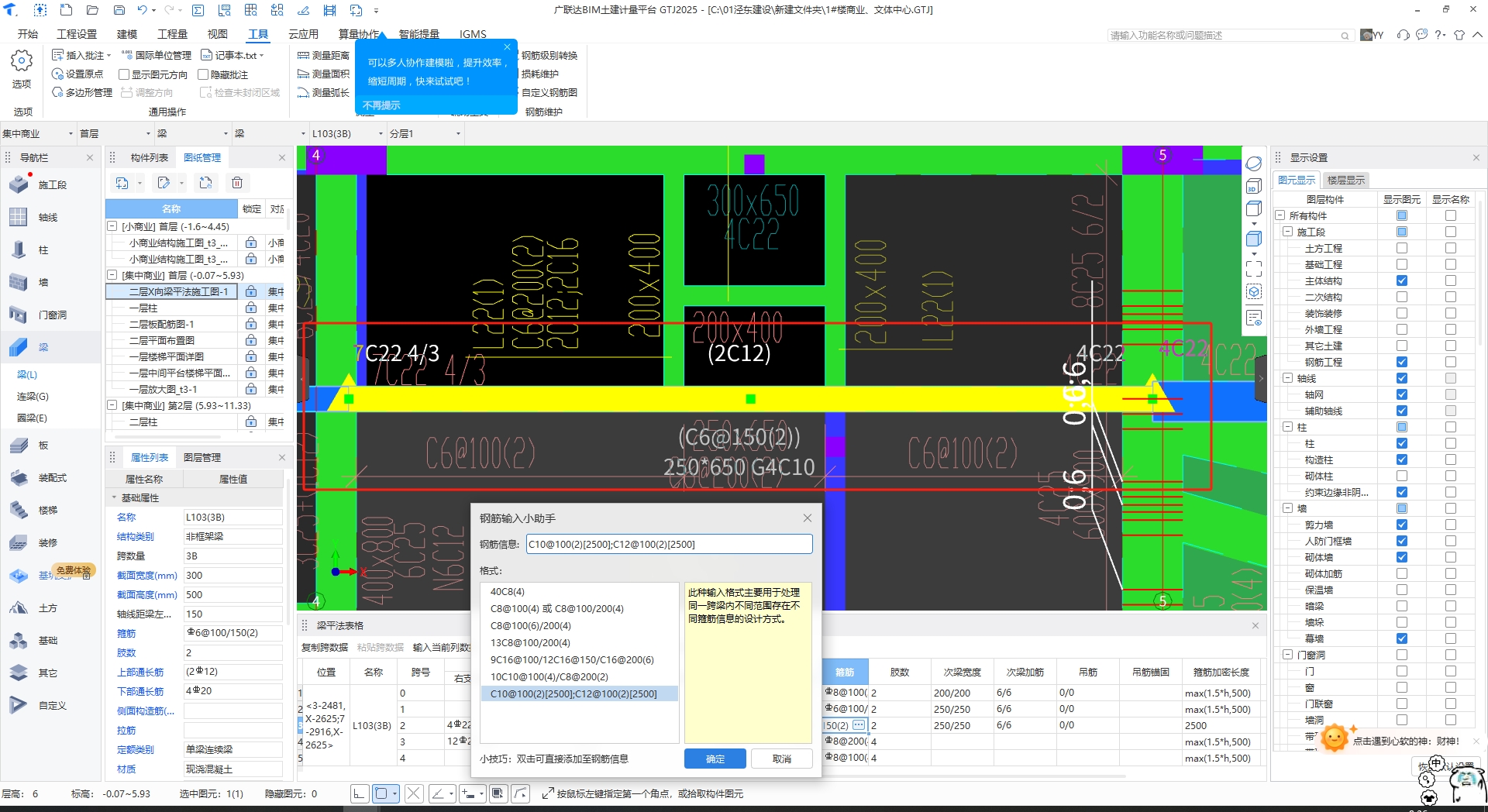Click the 截面宽度 value 300 field
This screenshot has height=812, width=1488.
pos(232,575)
